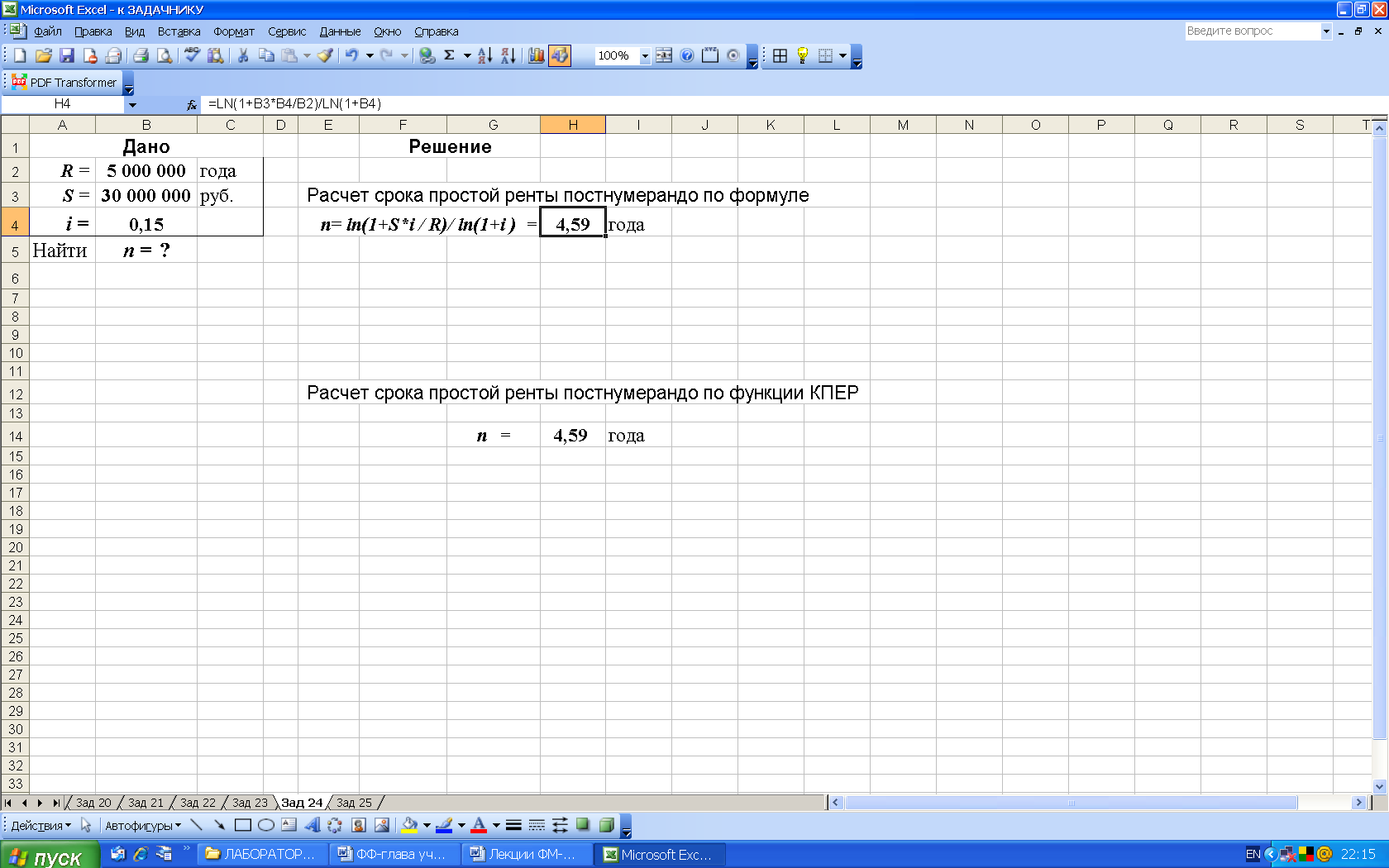Open the Данные menu

(340, 31)
